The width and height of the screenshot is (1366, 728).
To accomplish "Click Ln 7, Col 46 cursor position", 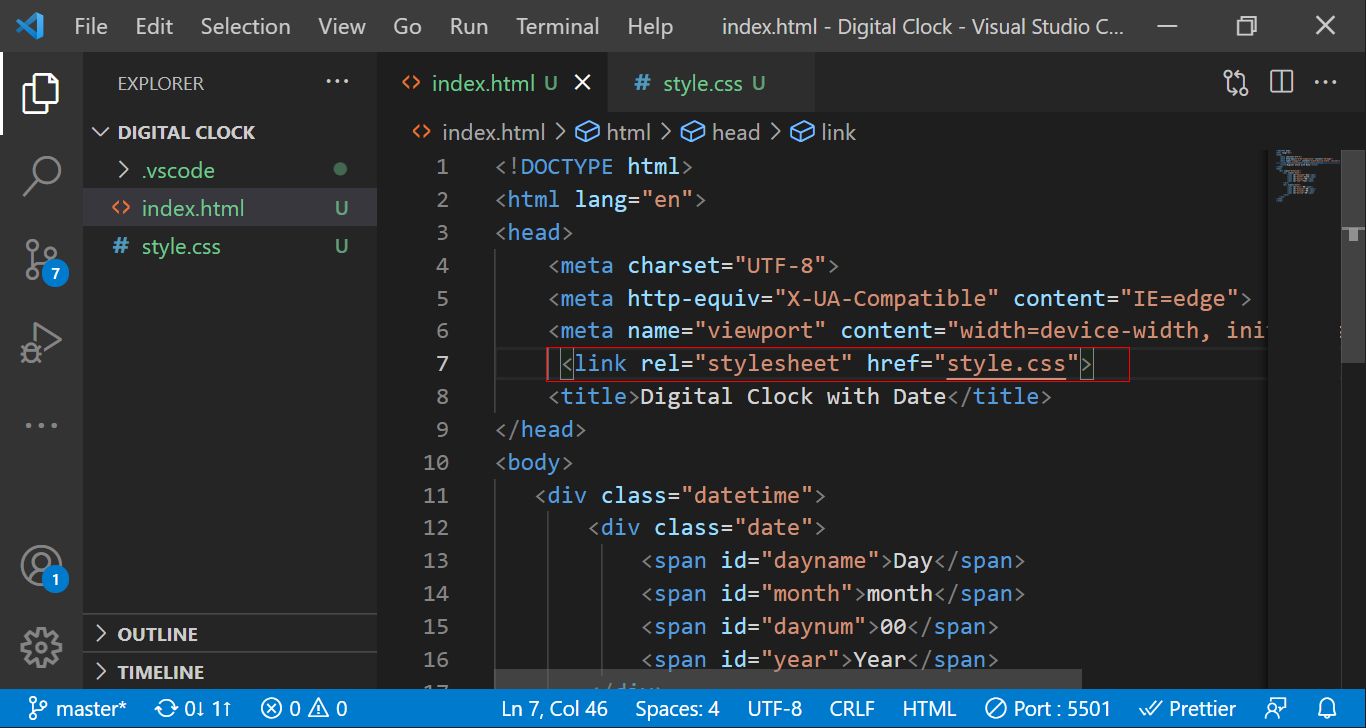I will point(554,709).
